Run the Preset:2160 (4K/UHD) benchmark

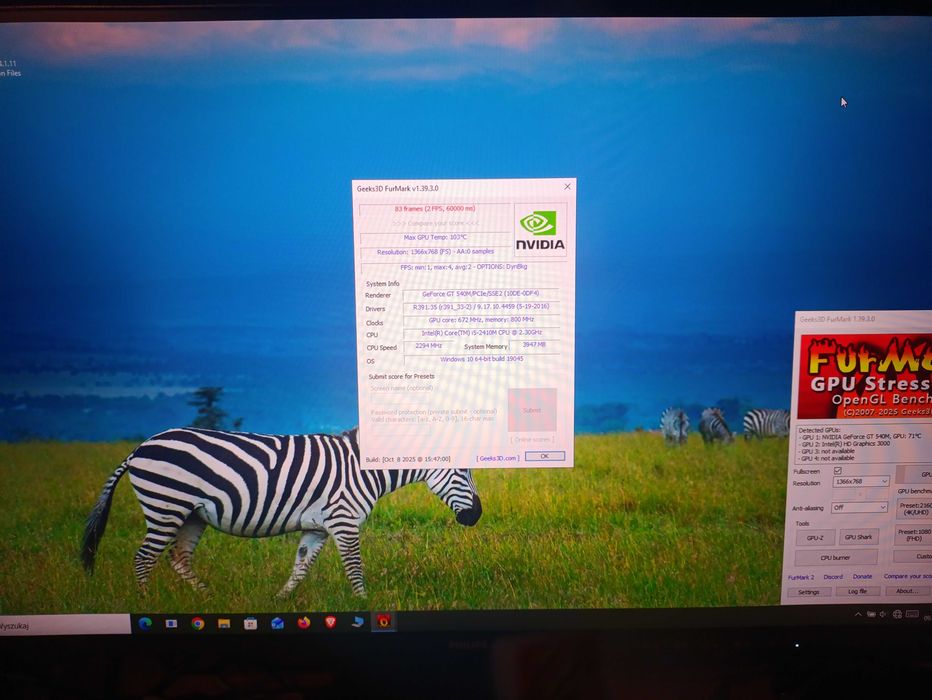click(x=914, y=509)
